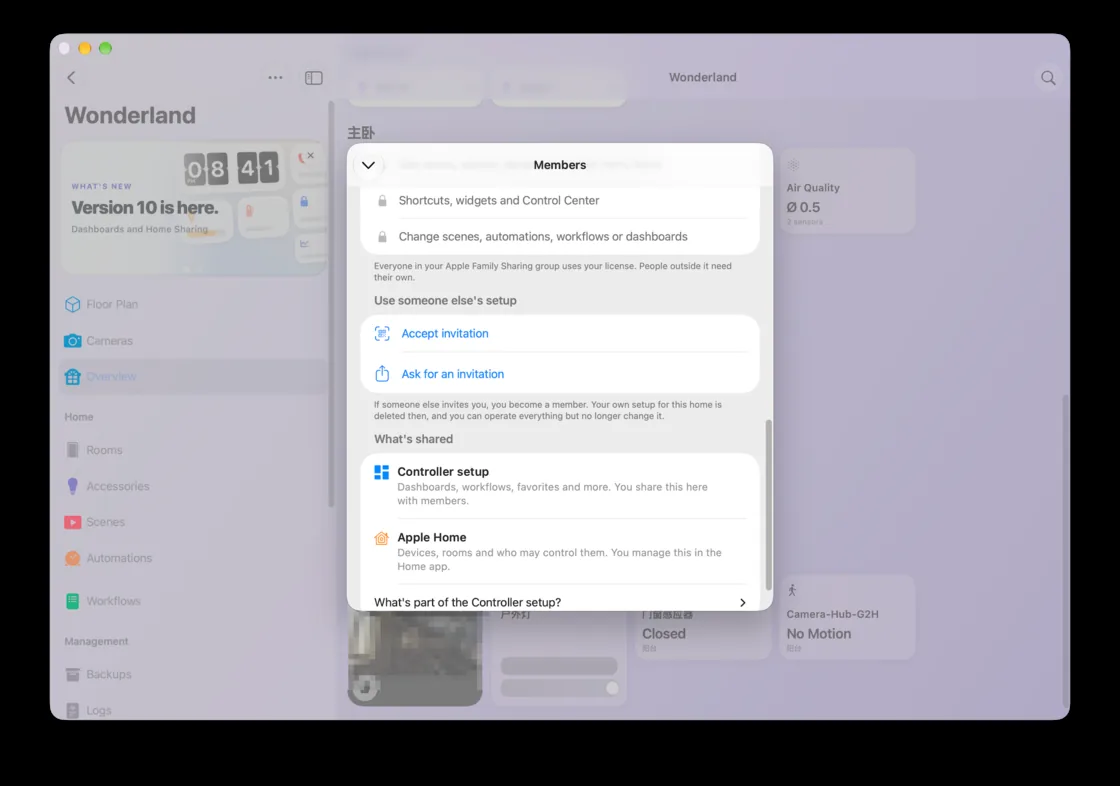Click the Controller setup dashboard icon

(x=381, y=472)
